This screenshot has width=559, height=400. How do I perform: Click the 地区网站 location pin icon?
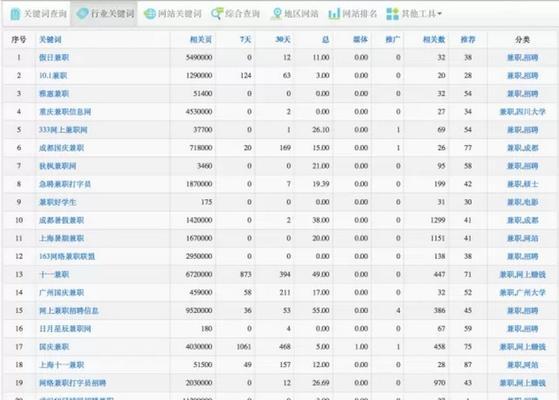pyautogui.click(x=277, y=14)
